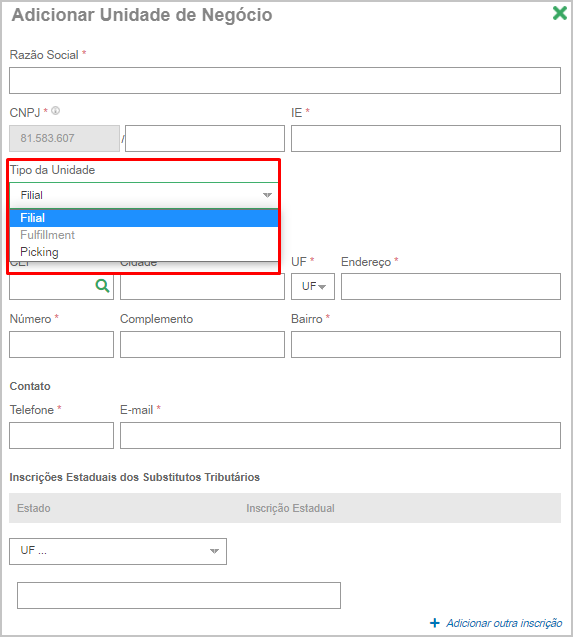Close the Adicionar Unidade de Negócio dialog
The image size is (573, 637).
[x=560, y=13]
